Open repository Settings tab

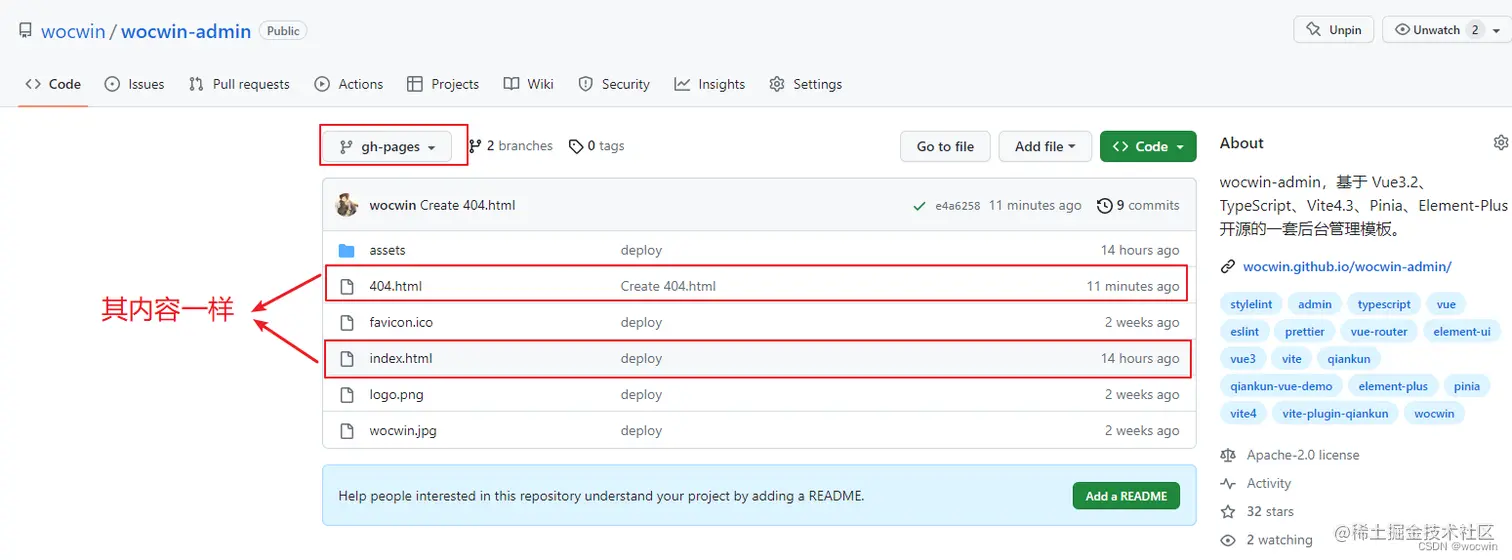[805, 84]
